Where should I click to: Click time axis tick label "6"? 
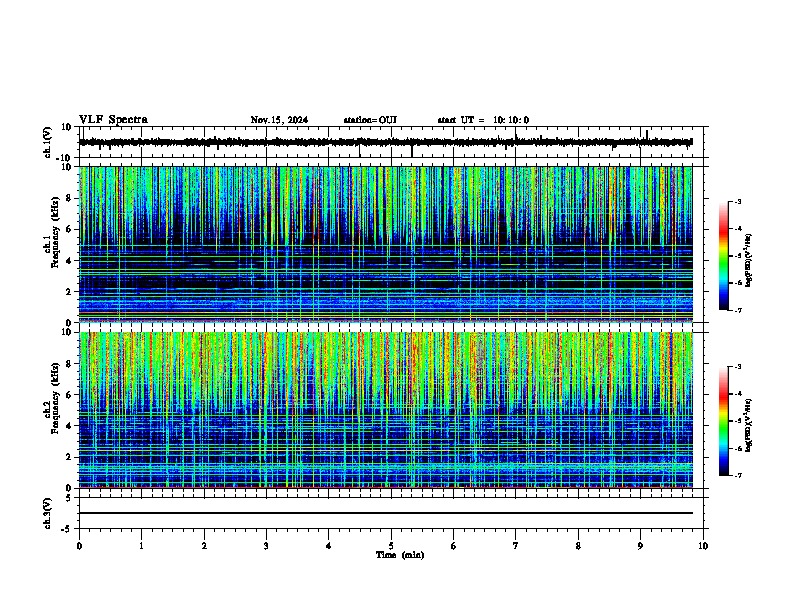point(454,545)
